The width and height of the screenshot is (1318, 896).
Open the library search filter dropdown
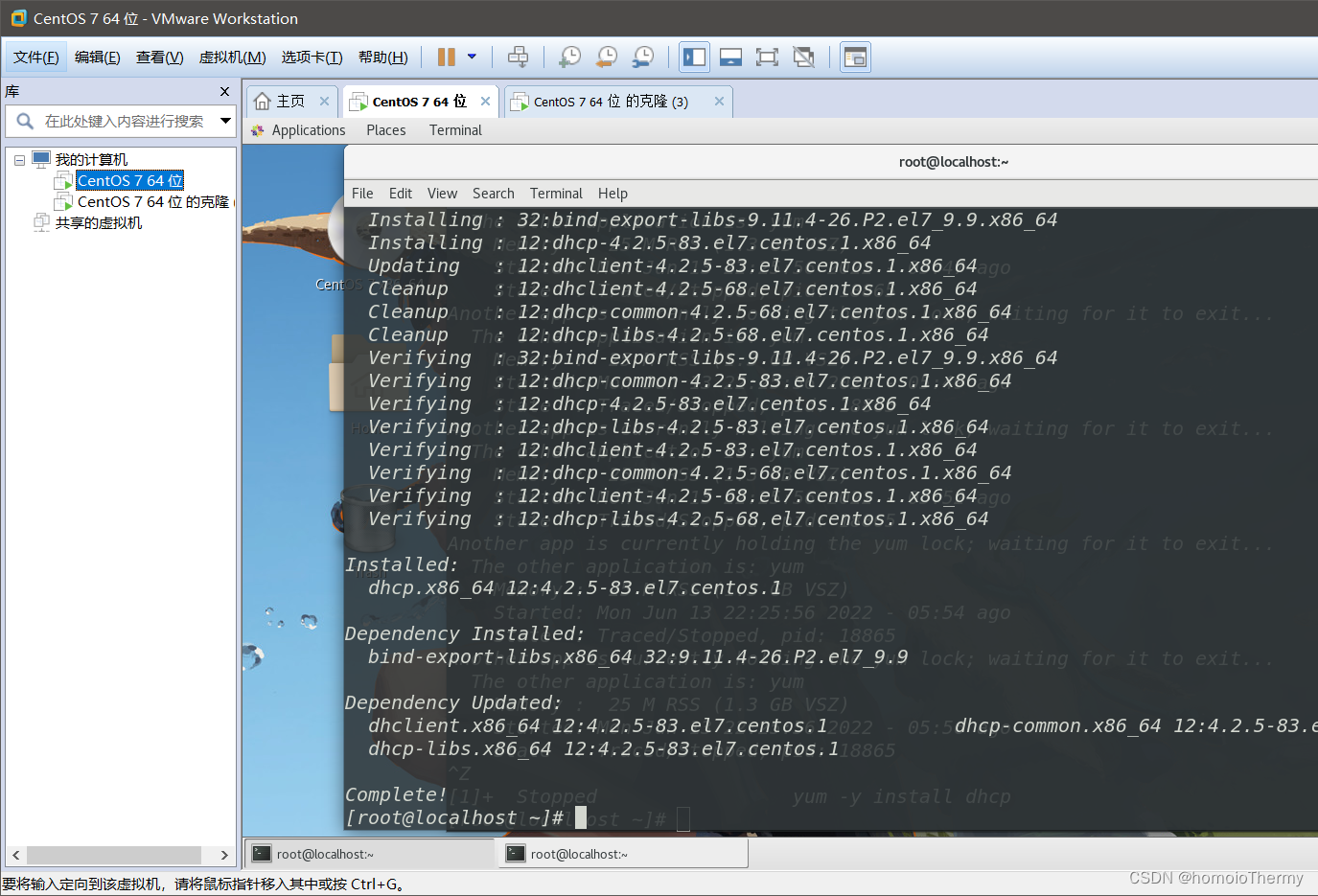[x=225, y=121]
